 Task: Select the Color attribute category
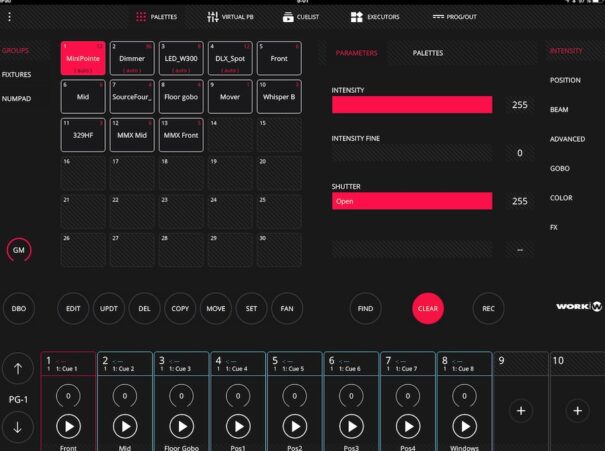click(561, 198)
